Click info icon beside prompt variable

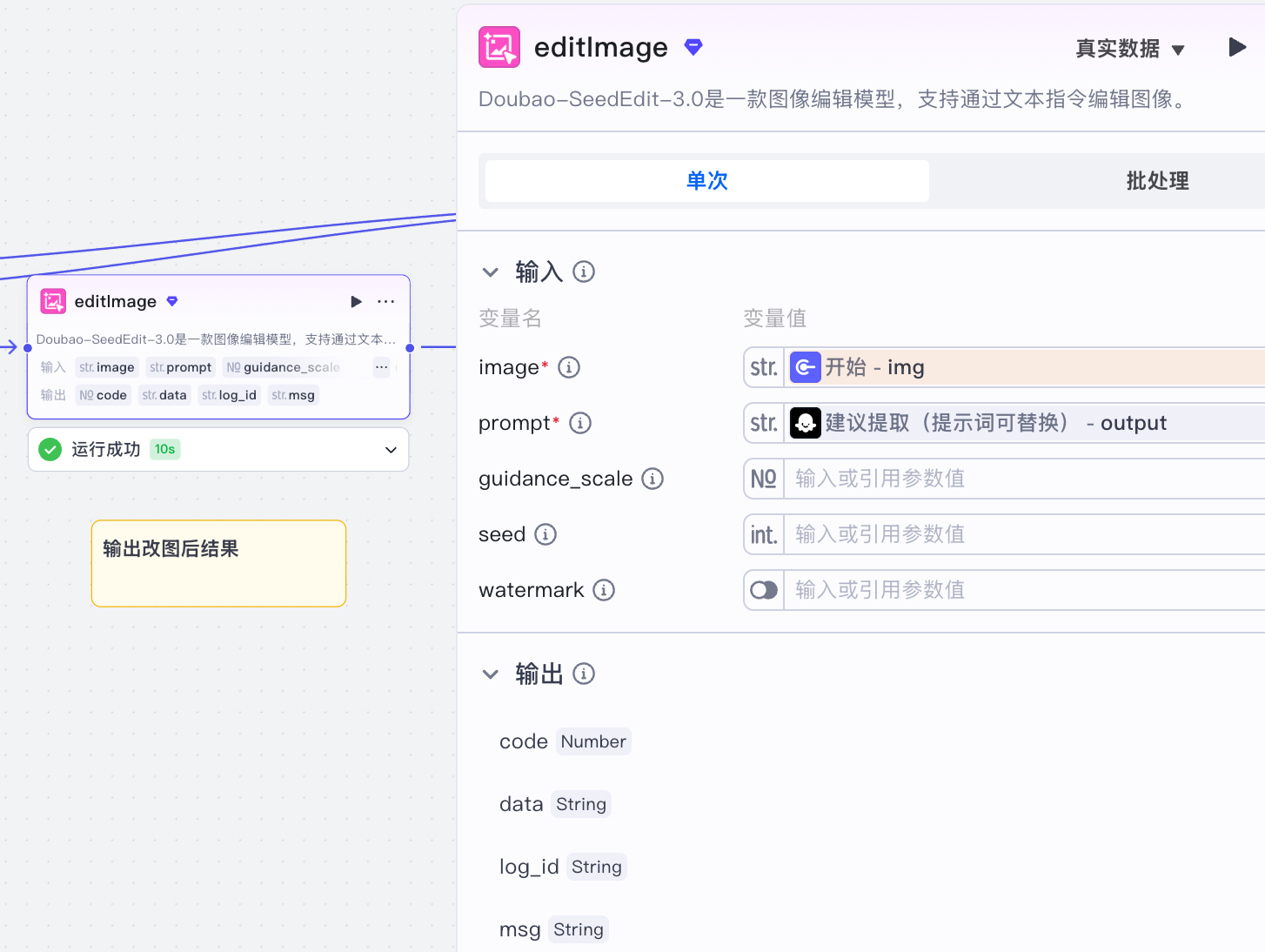(580, 423)
